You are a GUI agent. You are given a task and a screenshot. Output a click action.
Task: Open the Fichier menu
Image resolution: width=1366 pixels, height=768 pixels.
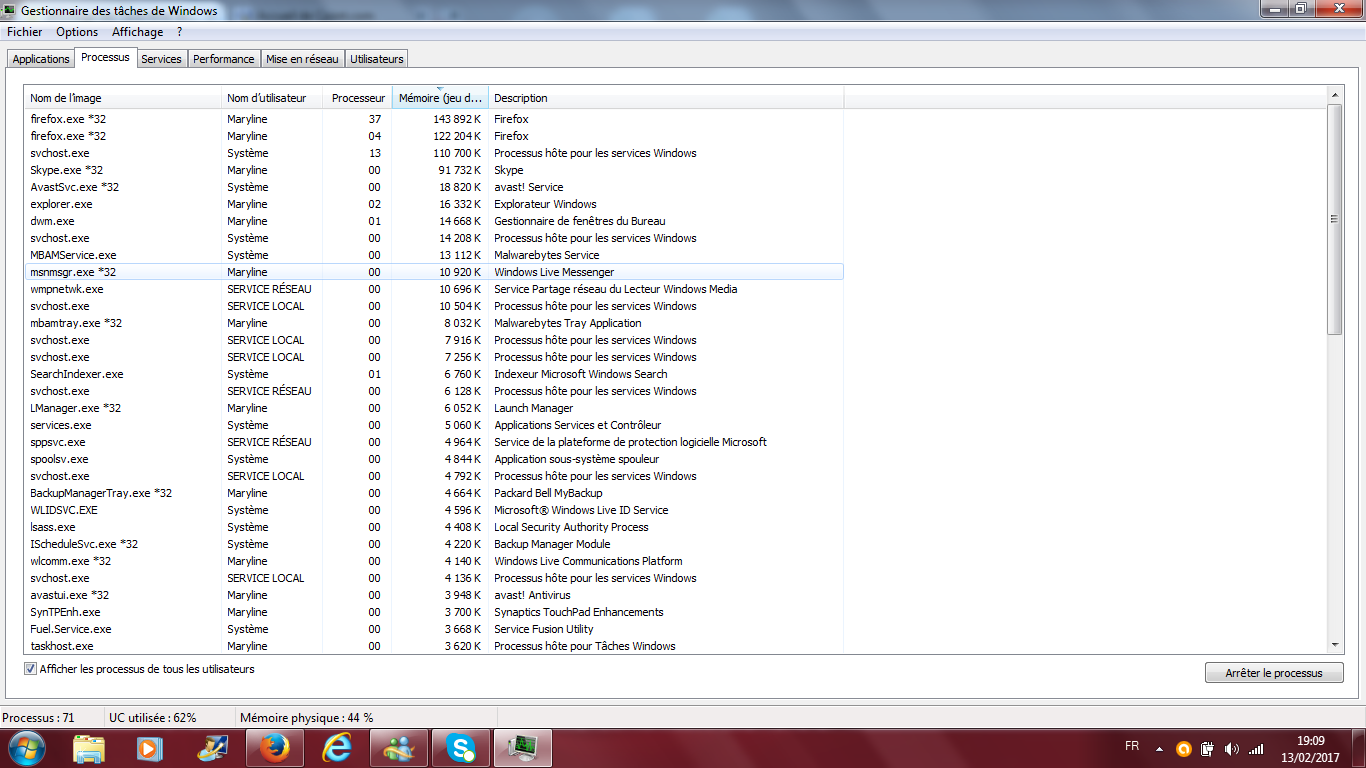25,32
